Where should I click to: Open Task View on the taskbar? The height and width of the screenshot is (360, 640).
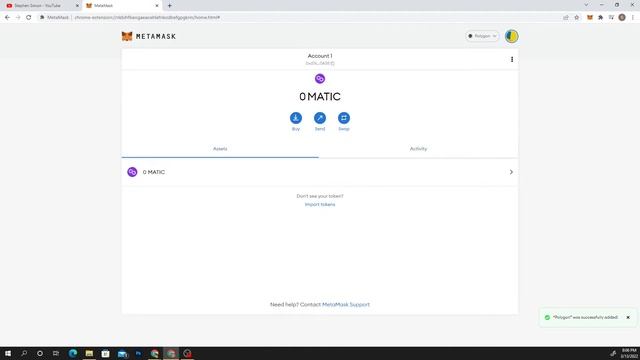56,353
